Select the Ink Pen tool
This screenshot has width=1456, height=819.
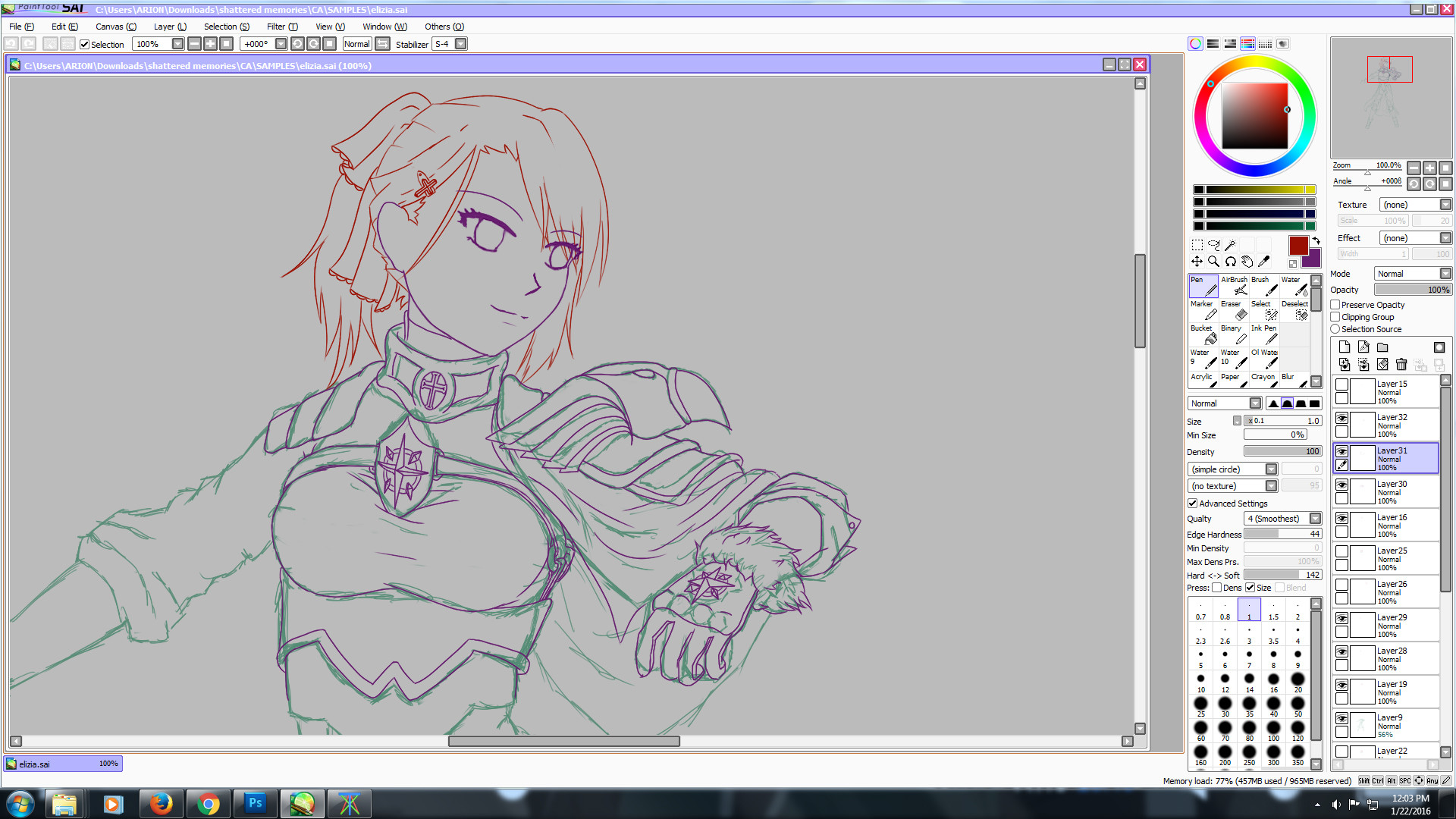1263,335
